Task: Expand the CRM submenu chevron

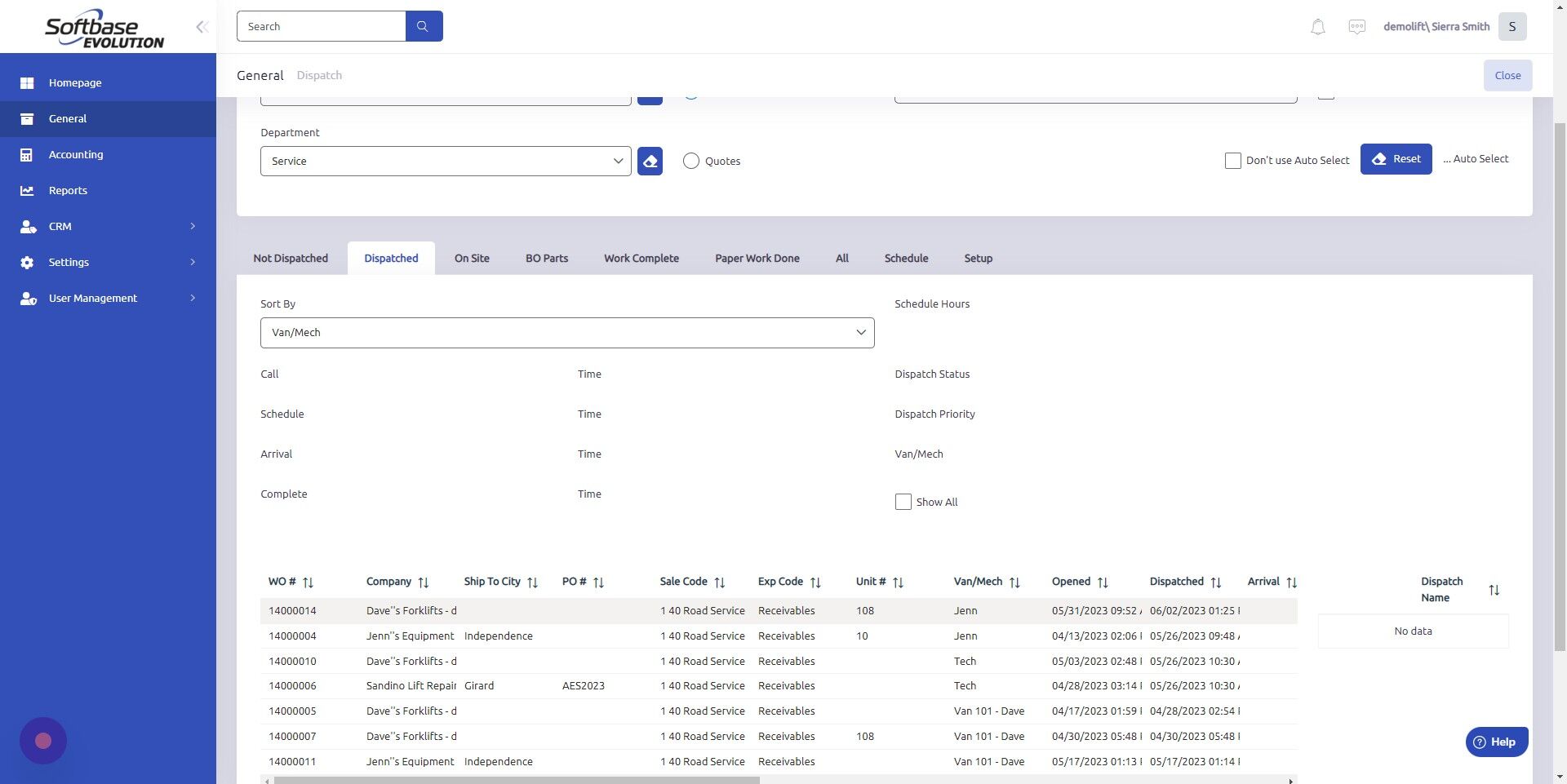Action: coord(193,226)
